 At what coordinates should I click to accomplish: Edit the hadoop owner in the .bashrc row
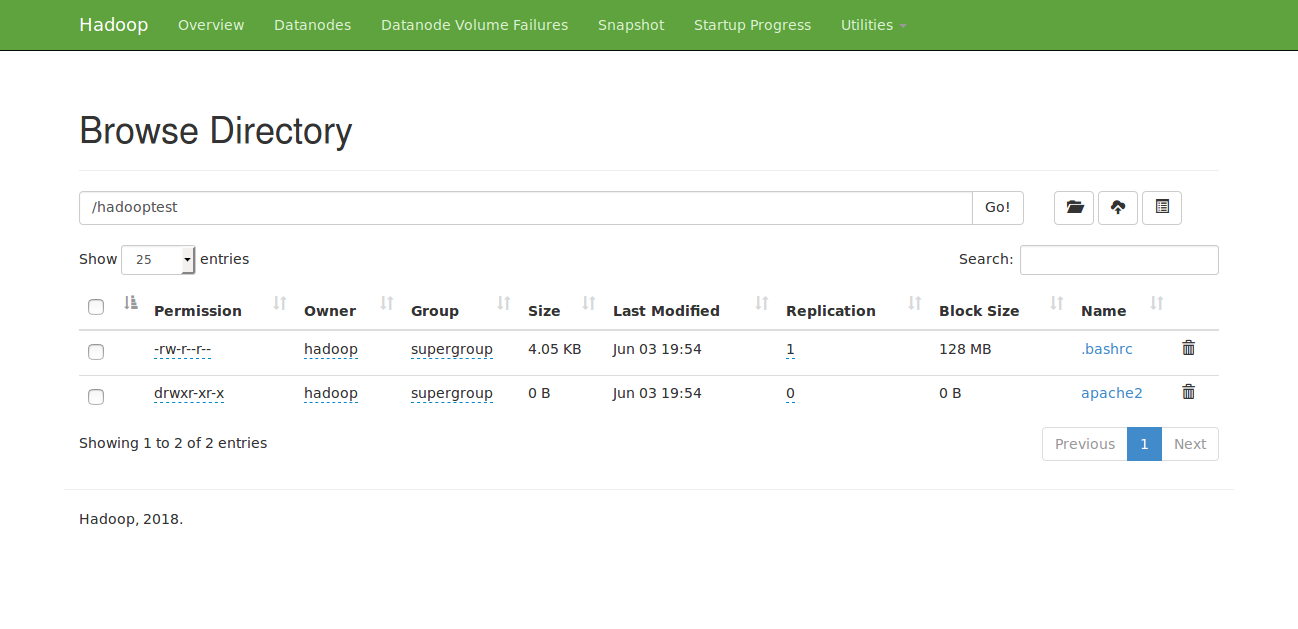pos(331,349)
